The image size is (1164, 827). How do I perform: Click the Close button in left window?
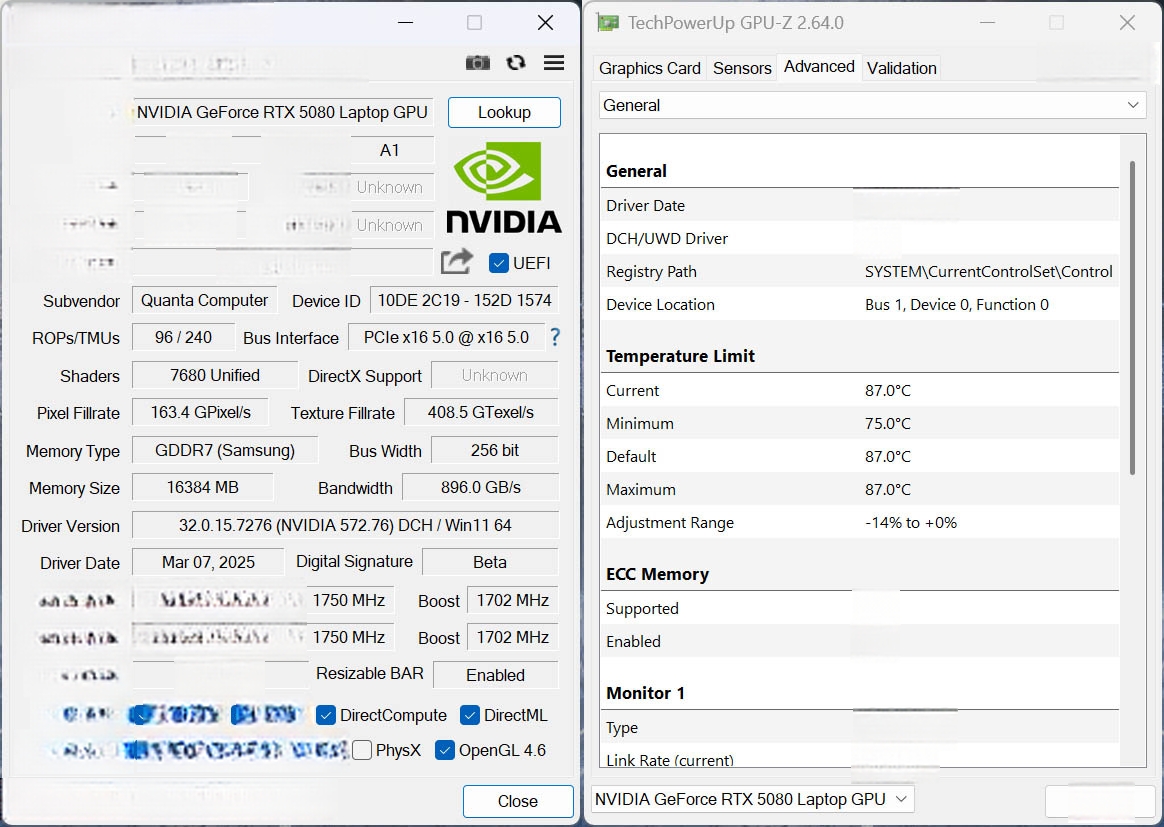518,801
